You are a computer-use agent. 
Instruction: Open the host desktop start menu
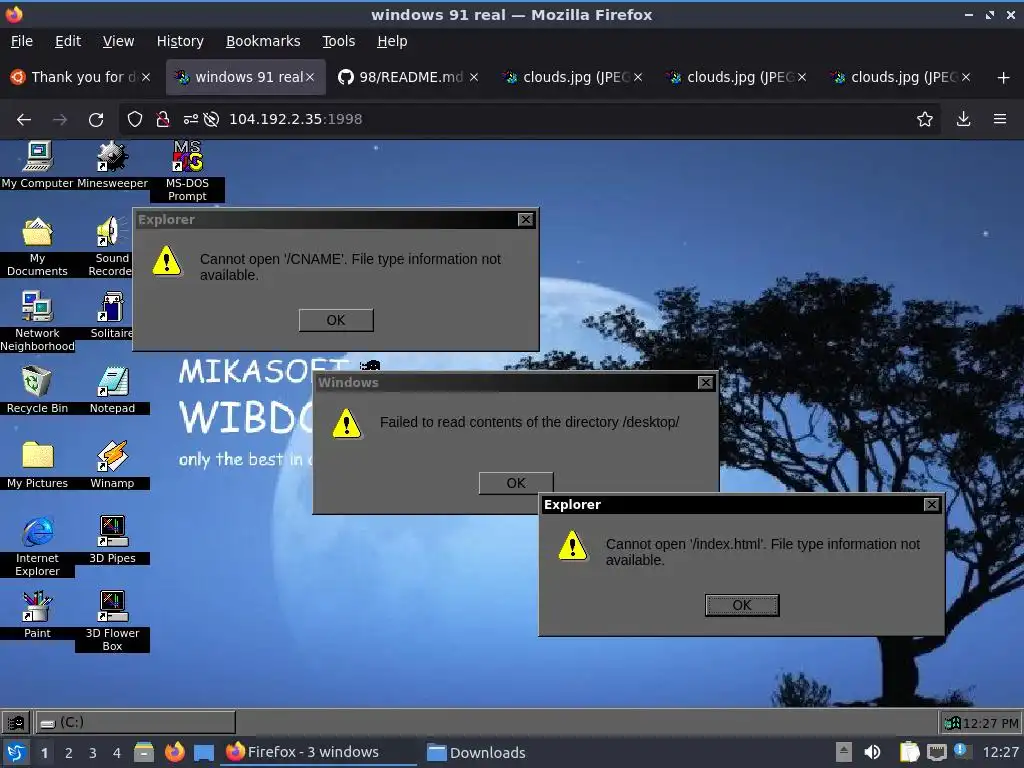pyautogui.click(x=16, y=752)
